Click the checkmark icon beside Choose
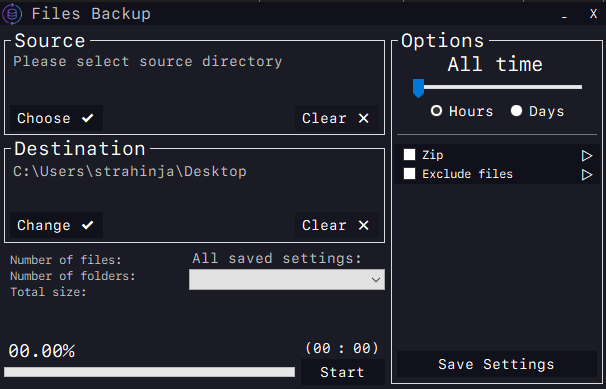 coord(88,118)
